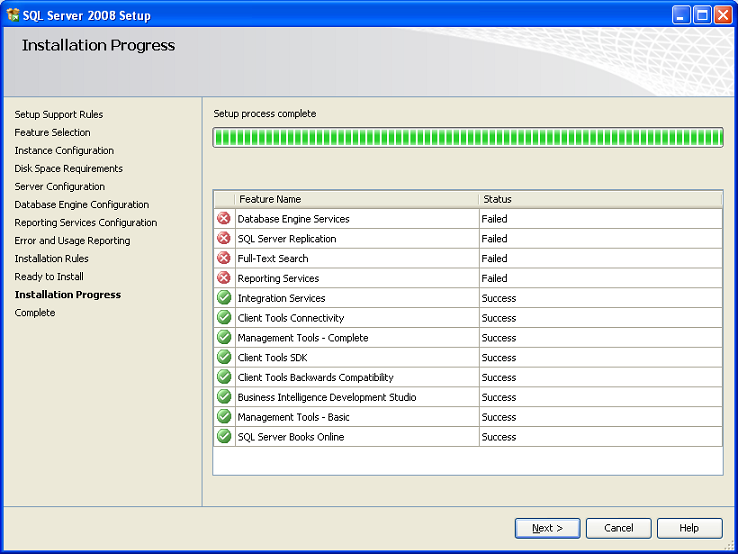Maximize the Setup window
The image size is (738, 554).
(x=702, y=15)
